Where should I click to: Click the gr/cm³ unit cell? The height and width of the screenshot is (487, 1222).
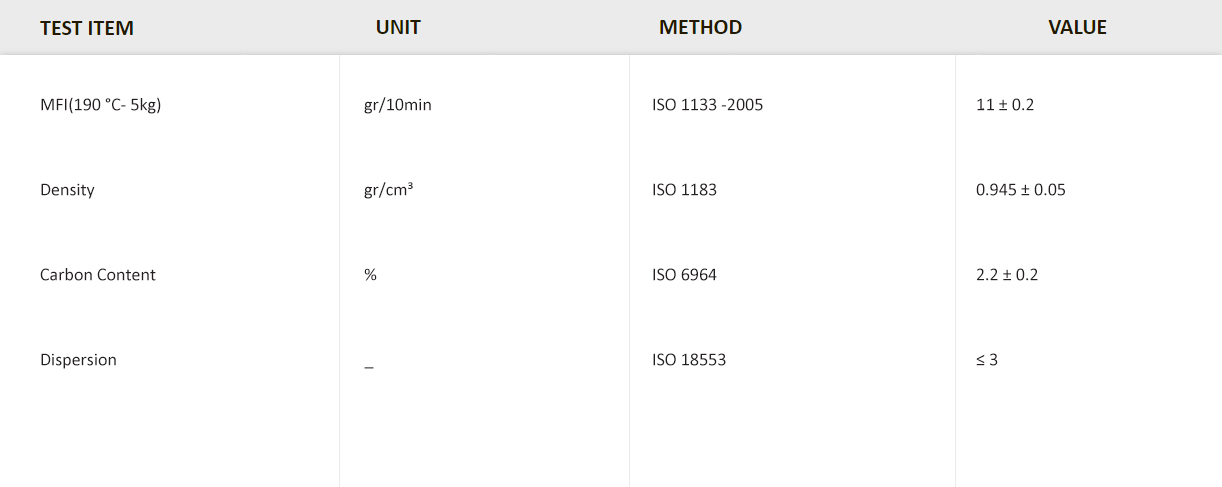tap(389, 189)
